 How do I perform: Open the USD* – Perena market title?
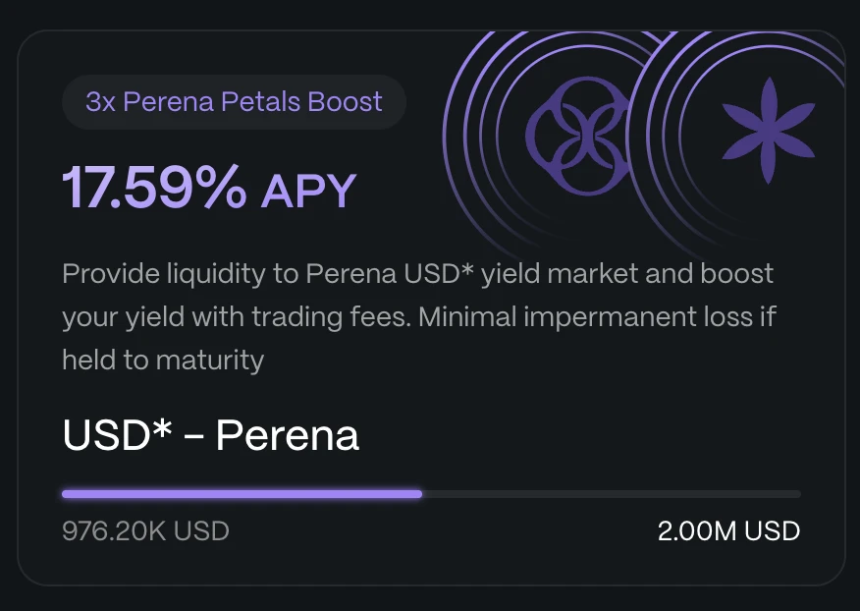210,435
